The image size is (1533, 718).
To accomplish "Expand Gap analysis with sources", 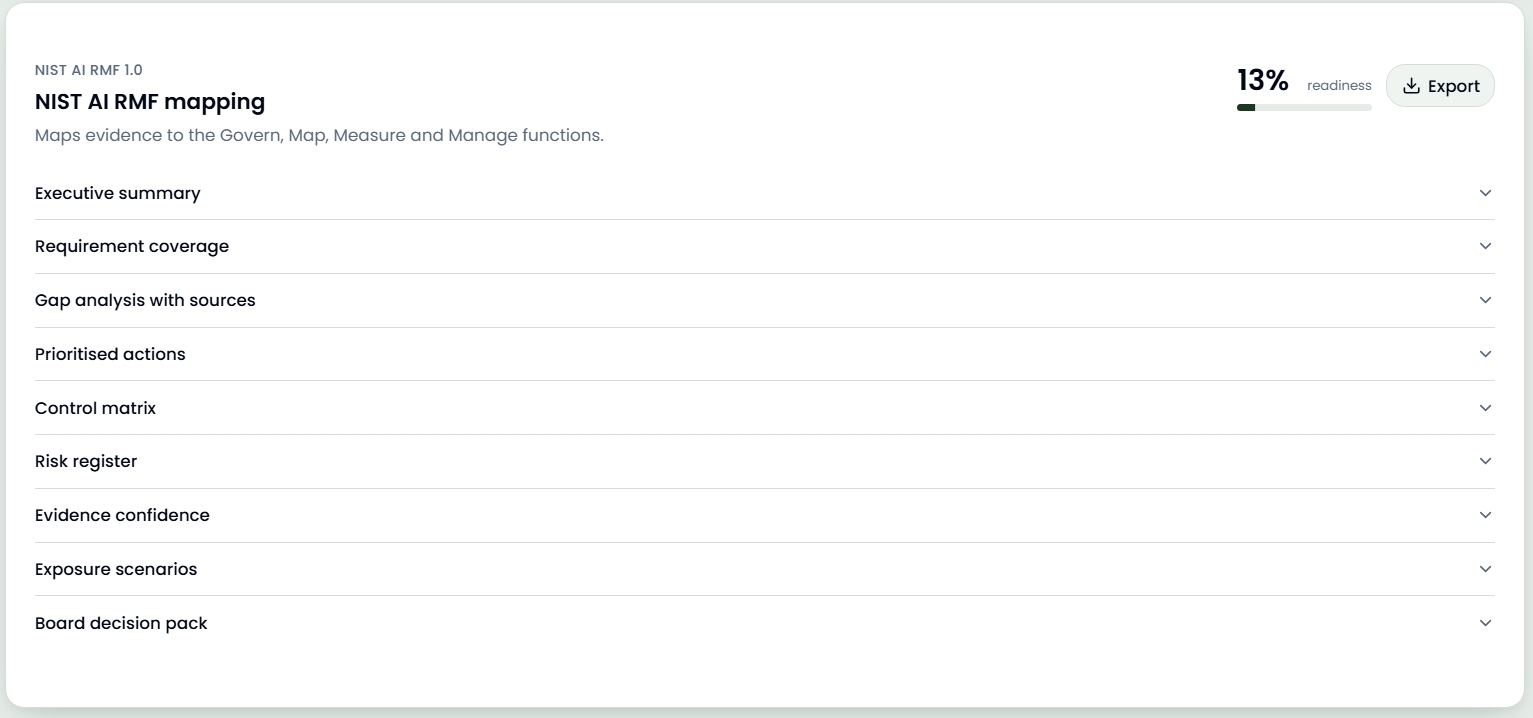I will point(765,300).
